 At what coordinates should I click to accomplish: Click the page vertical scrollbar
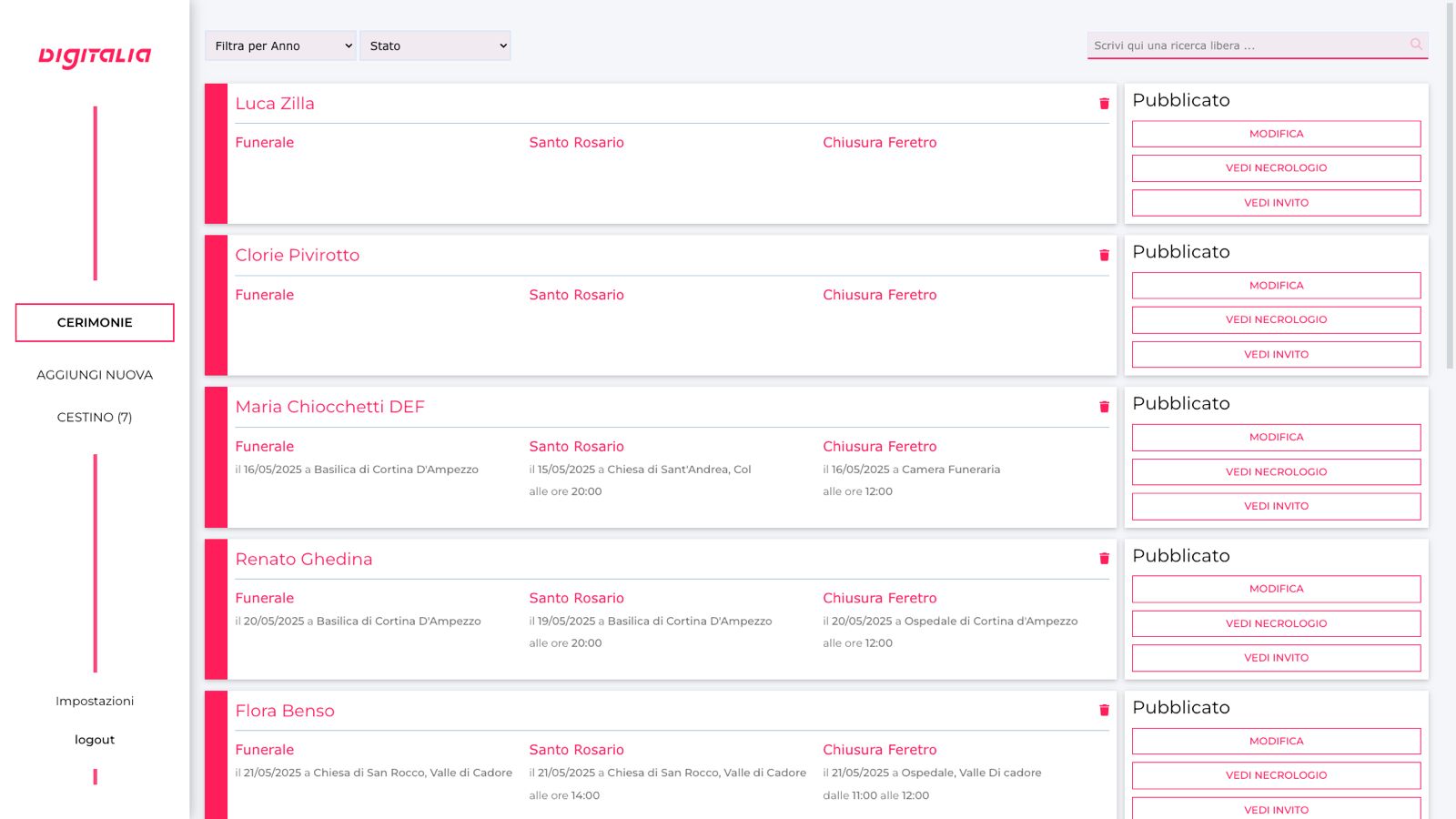[1450, 182]
